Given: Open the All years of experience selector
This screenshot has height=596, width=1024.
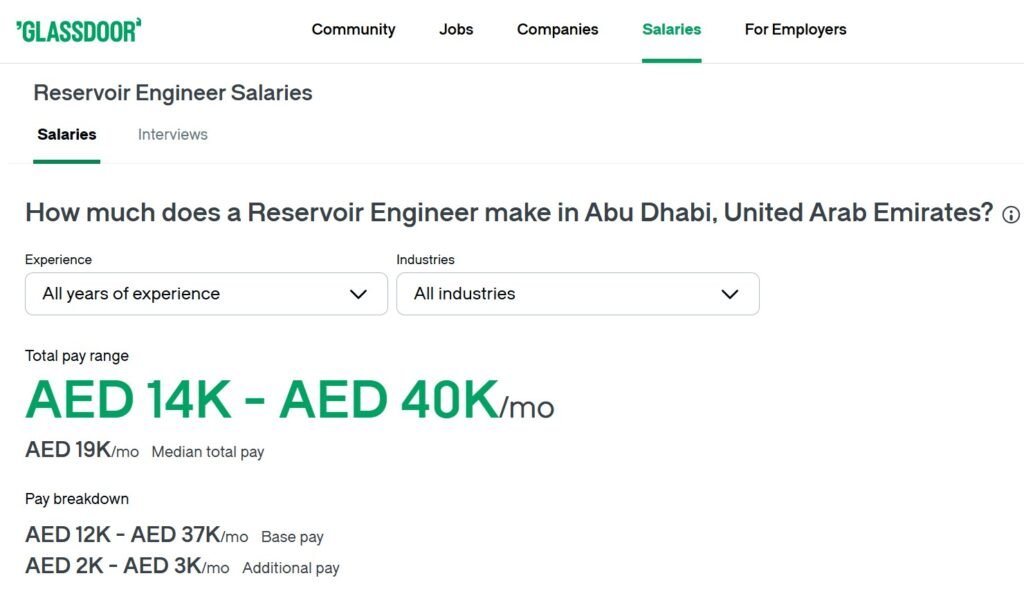Looking at the screenshot, I should pyautogui.click(x=206, y=294).
